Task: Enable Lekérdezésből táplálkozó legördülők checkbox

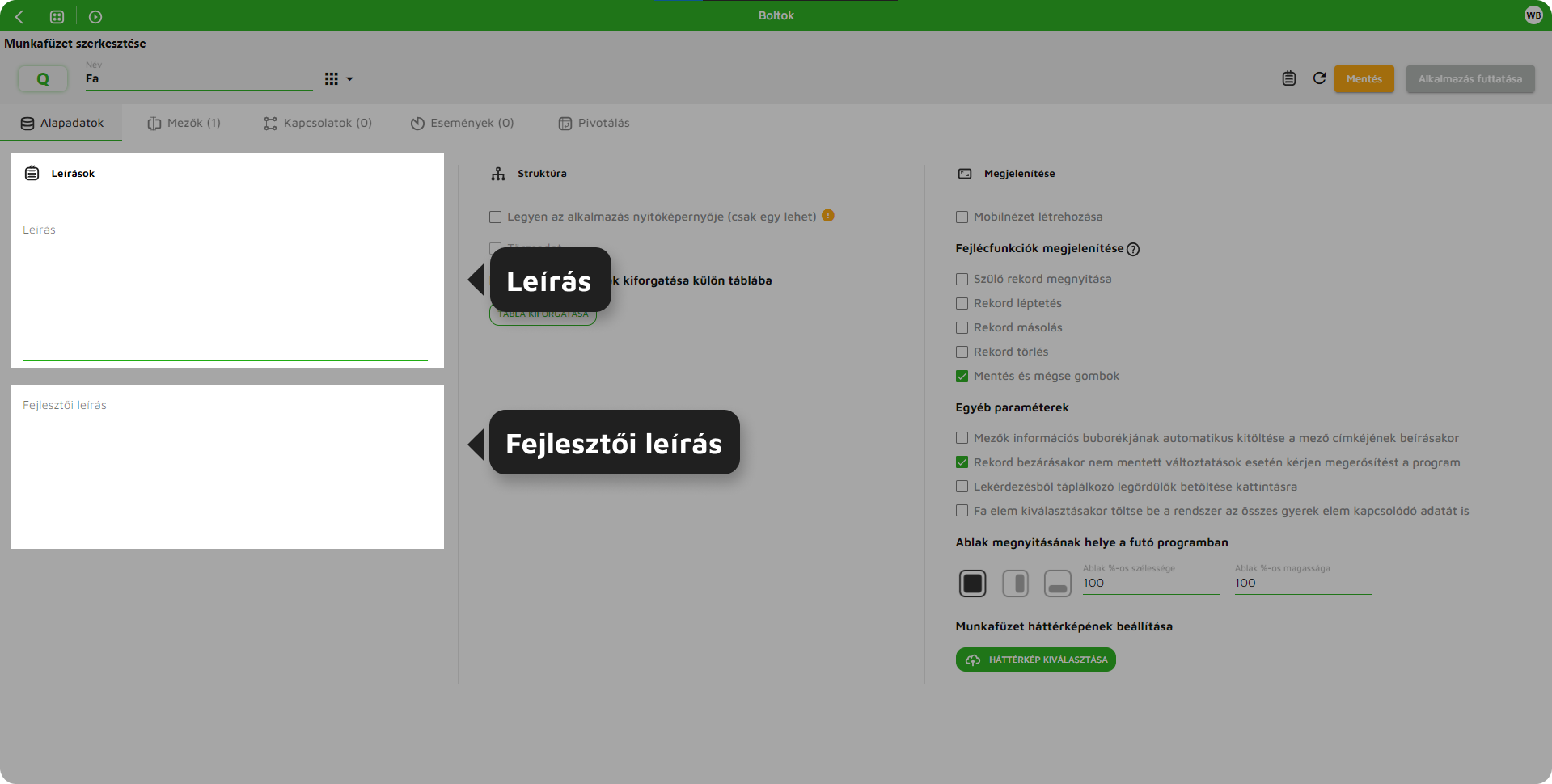Action: click(962, 487)
